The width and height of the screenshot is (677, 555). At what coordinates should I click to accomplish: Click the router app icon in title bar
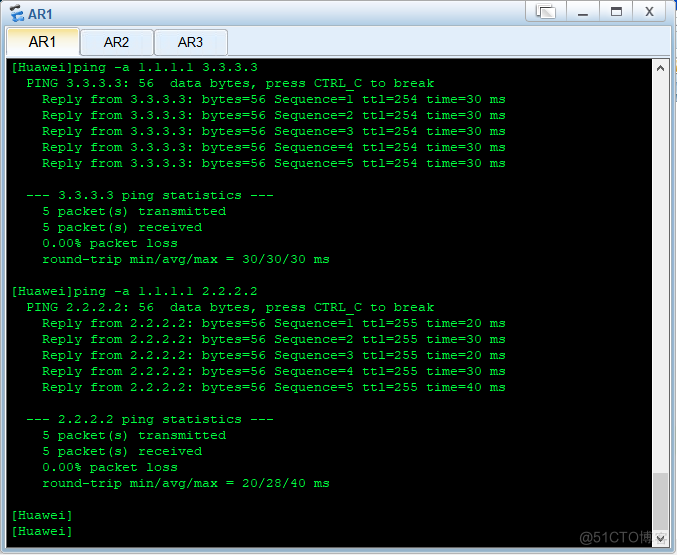click(x=15, y=13)
